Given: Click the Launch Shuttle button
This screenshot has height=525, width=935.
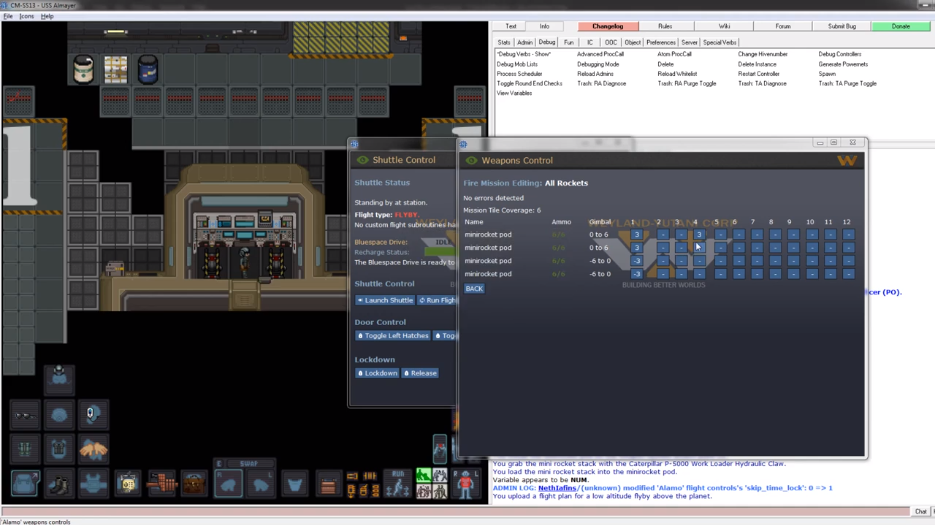Looking at the screenshot, I should [x=385, y=300].
